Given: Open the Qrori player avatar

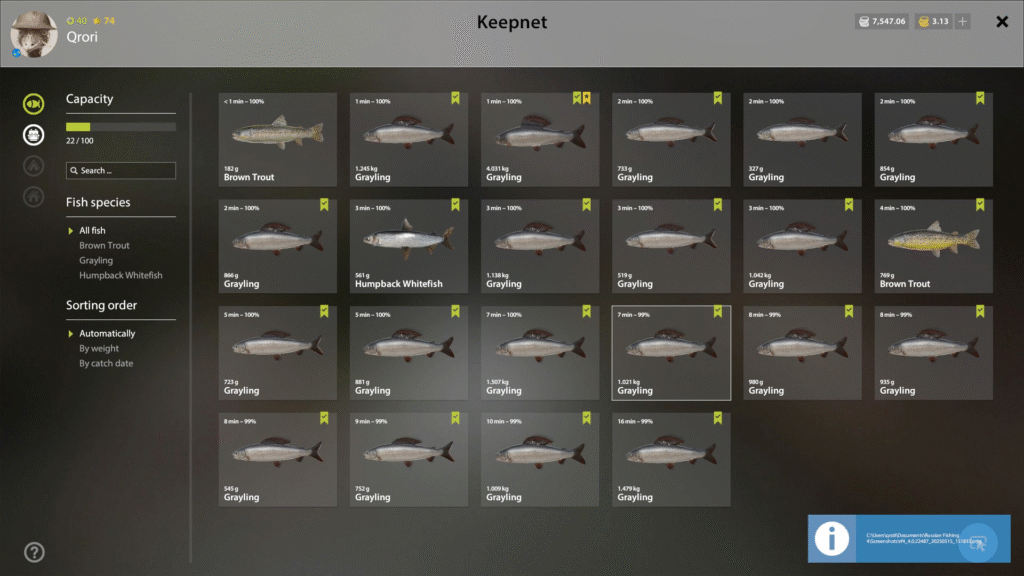Looking at the screenshot, I should point(34,34).
